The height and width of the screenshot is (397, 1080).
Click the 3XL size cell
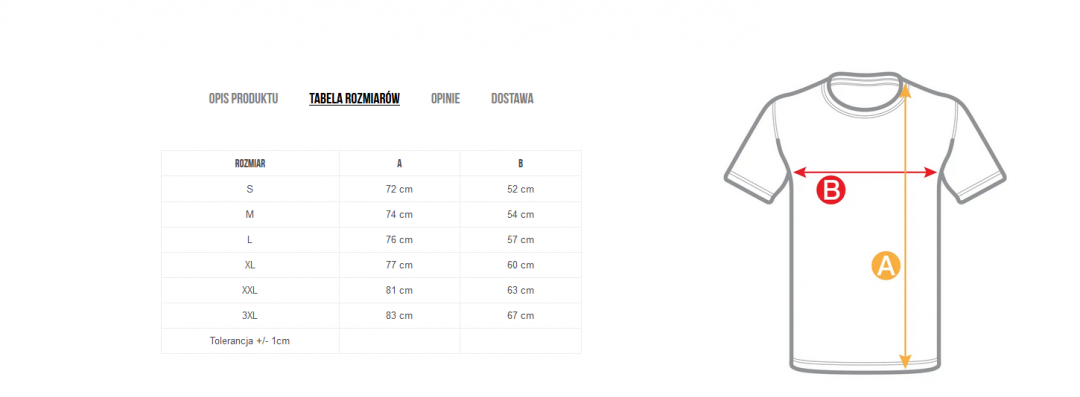(x=250, y=316)
